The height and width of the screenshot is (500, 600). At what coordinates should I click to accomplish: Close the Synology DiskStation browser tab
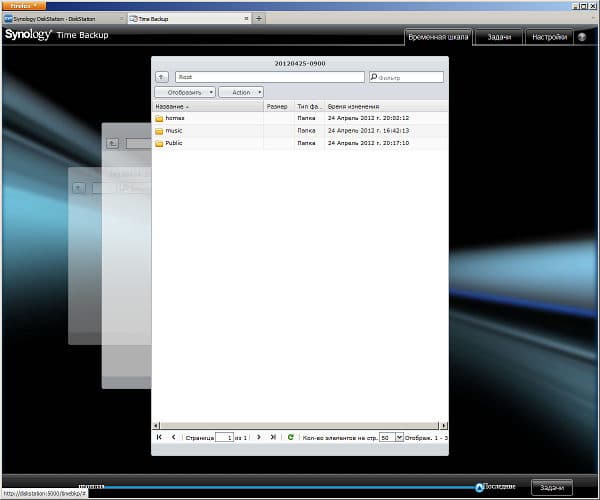(x=122, y=18)
